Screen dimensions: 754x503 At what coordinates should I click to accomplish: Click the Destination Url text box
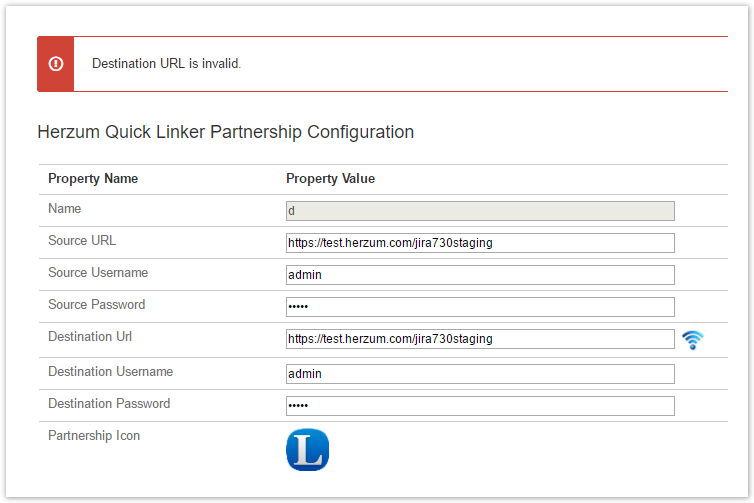tap(480, 339)
